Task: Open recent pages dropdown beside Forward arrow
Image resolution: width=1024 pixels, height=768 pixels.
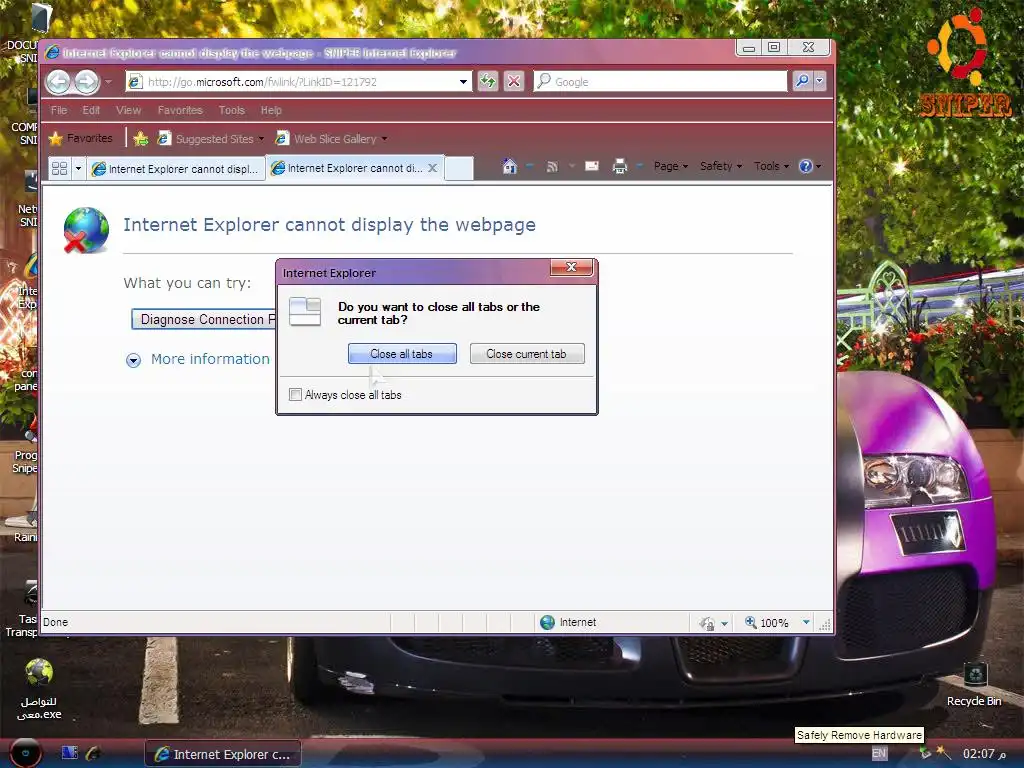Action: pos(108,82)
